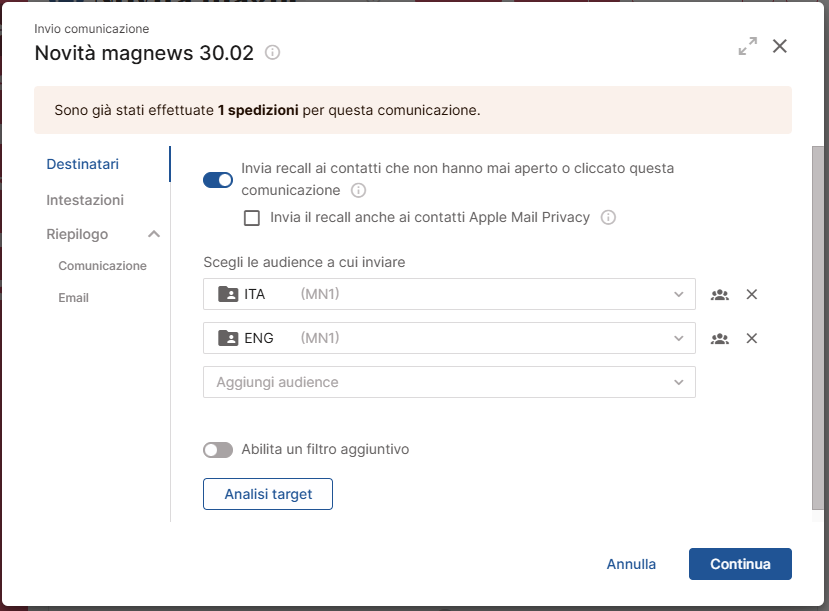The image size is (829, 611).
Task: Click info icon beside Apple Mail Privacy
Action: (x=609, y=217)
